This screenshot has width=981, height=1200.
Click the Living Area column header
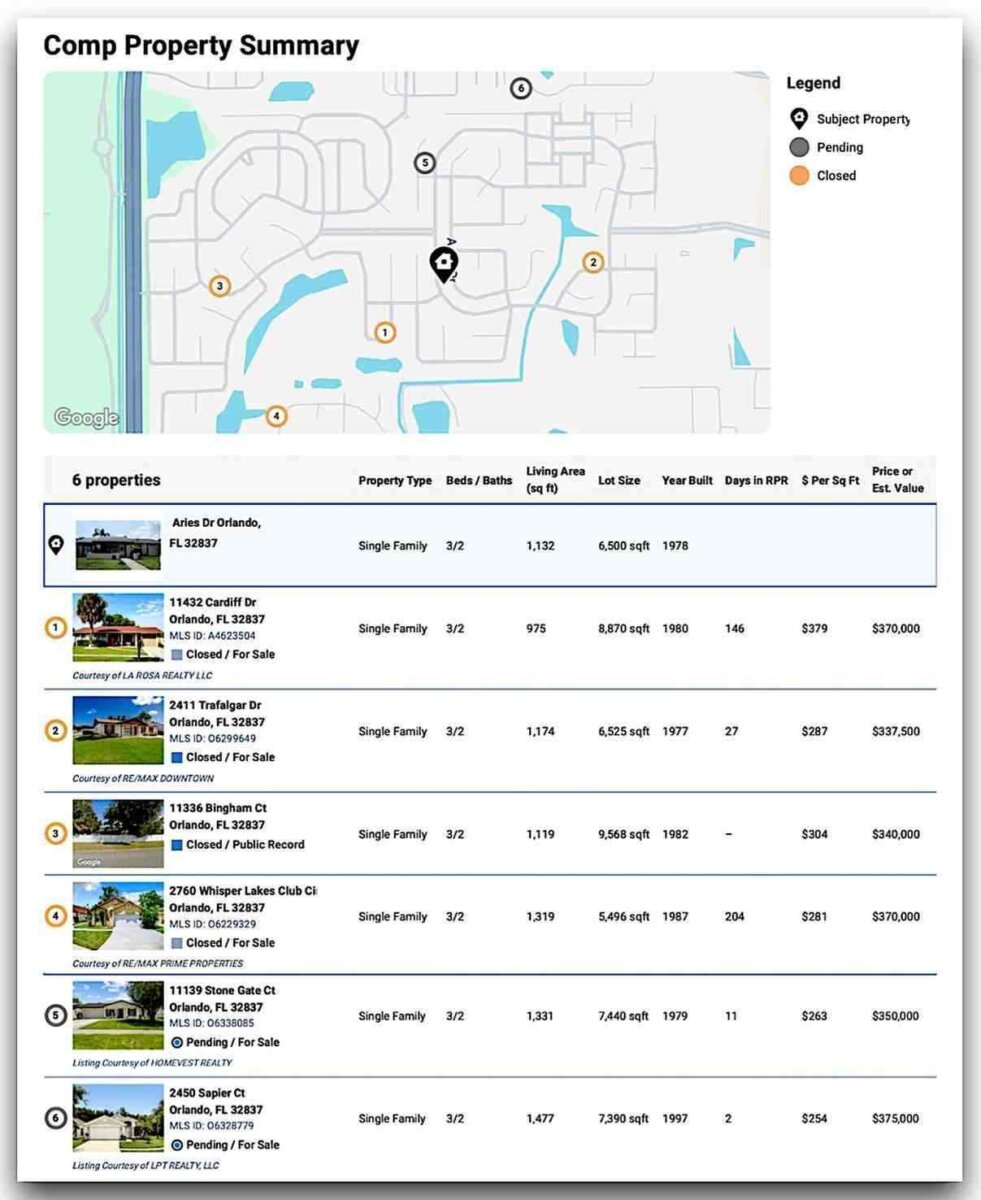tap(556, 479)
